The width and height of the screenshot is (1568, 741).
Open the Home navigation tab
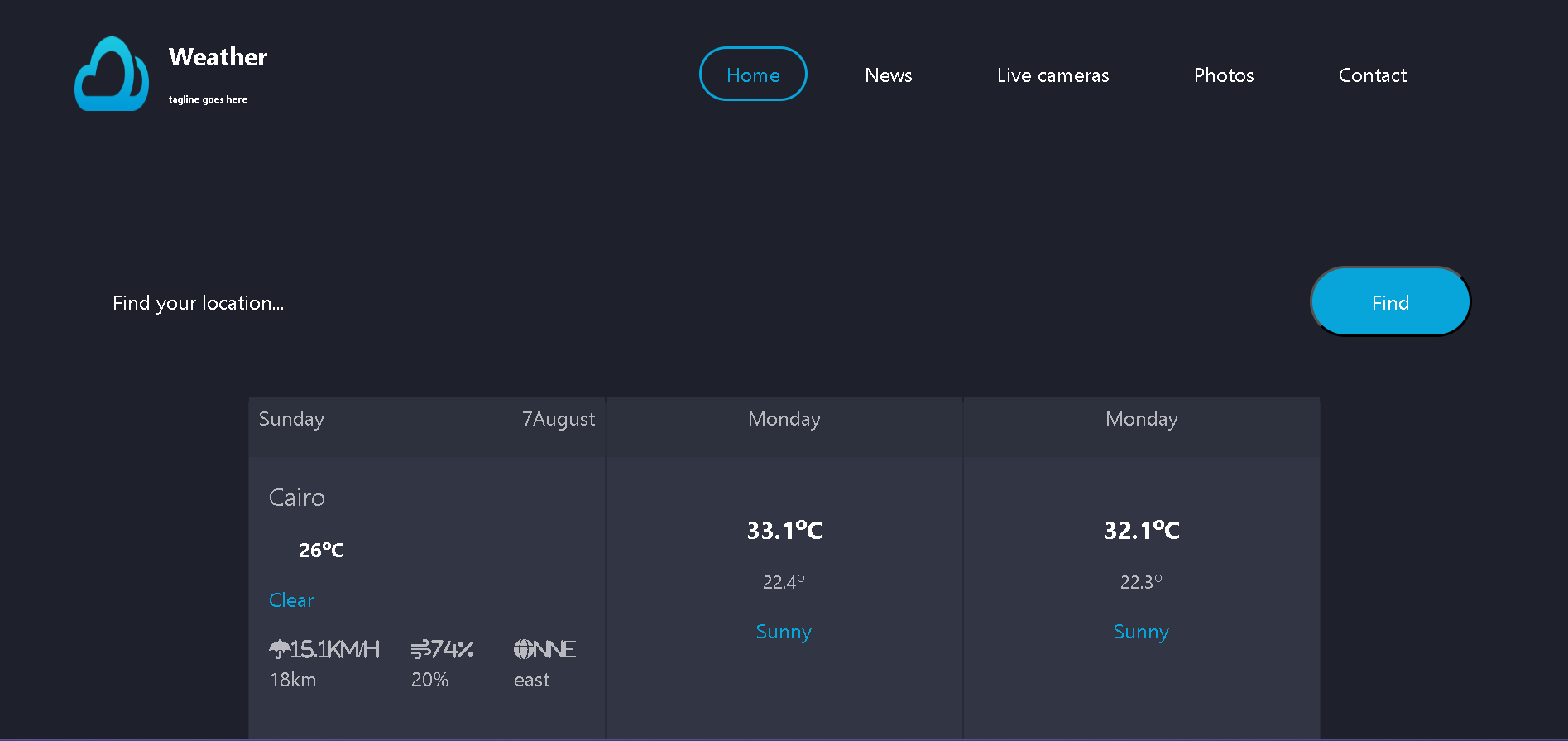pyautogui.click(x=753, y=74)
